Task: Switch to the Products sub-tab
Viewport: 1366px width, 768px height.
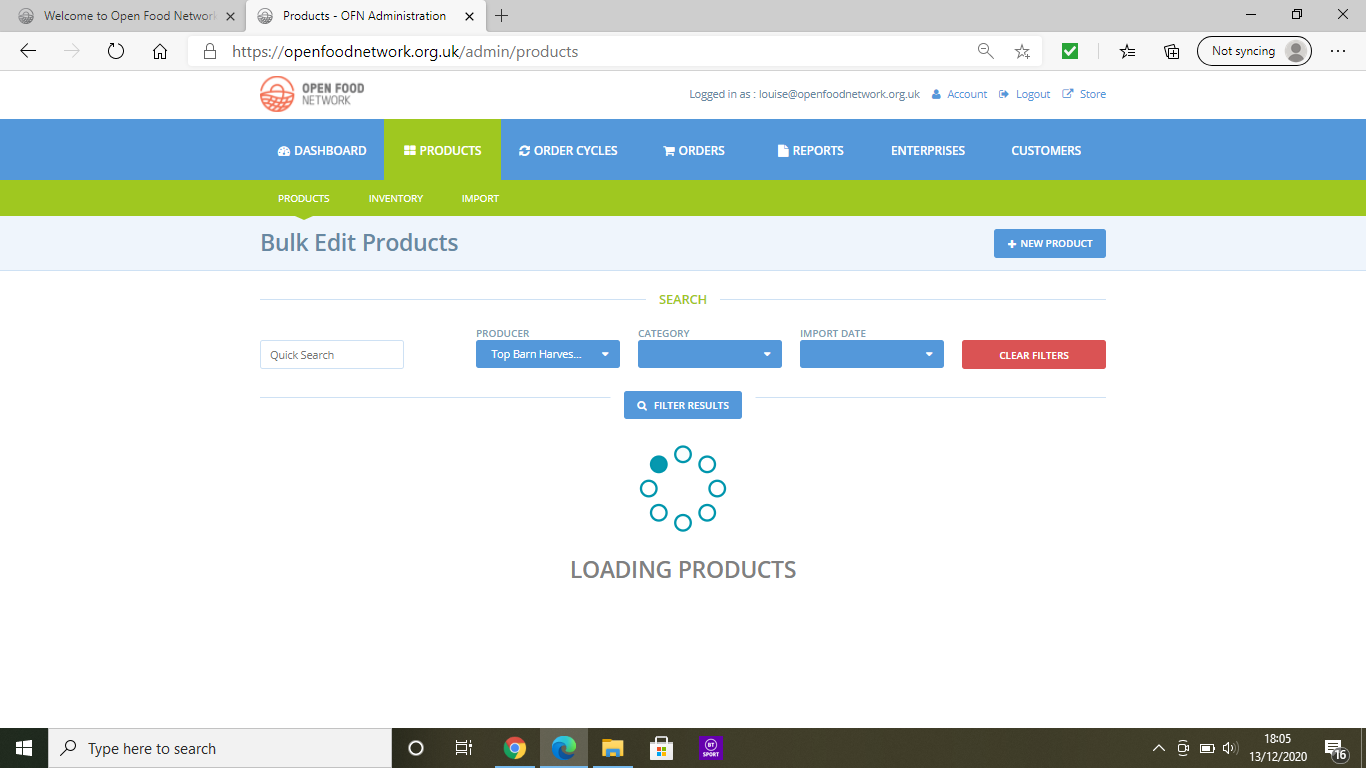Action: tap(304, 198)
